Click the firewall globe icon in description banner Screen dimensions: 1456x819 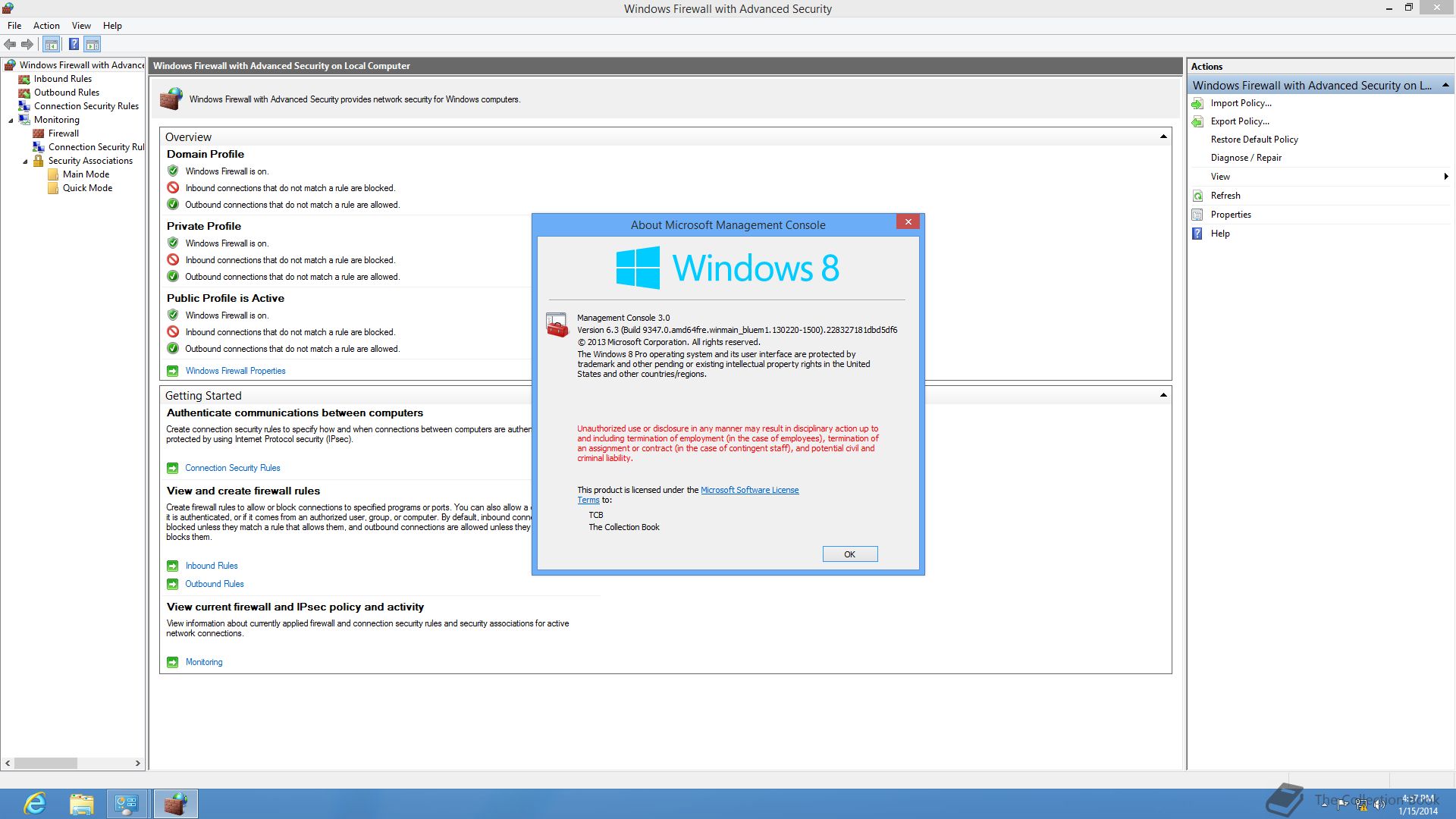[x=171, y=99]
